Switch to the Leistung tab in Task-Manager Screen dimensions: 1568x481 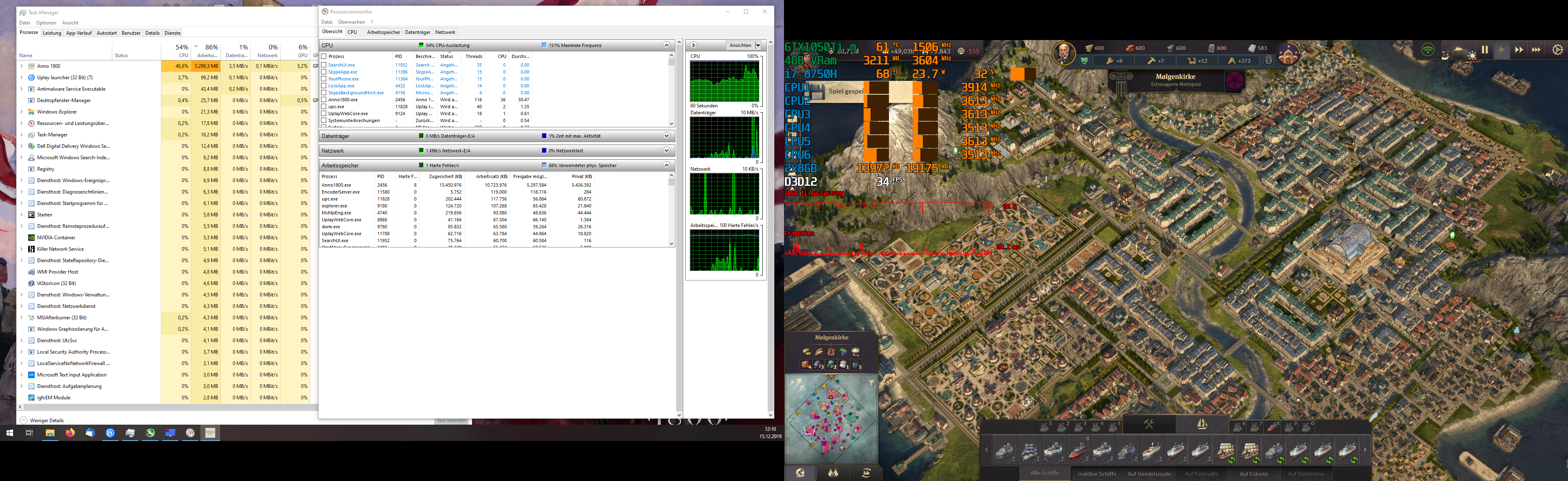(52, 33)
